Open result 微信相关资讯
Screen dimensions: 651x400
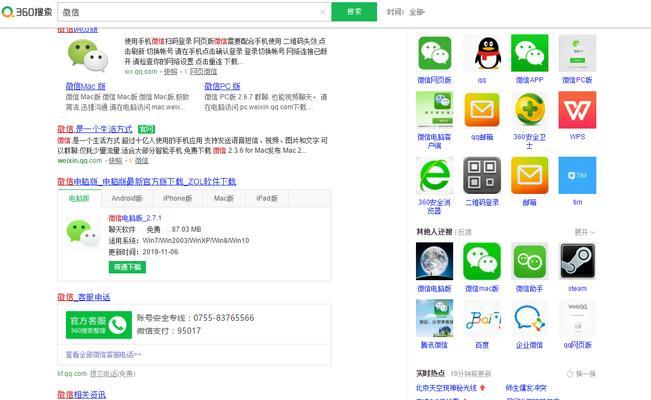[x=81, y=394]
